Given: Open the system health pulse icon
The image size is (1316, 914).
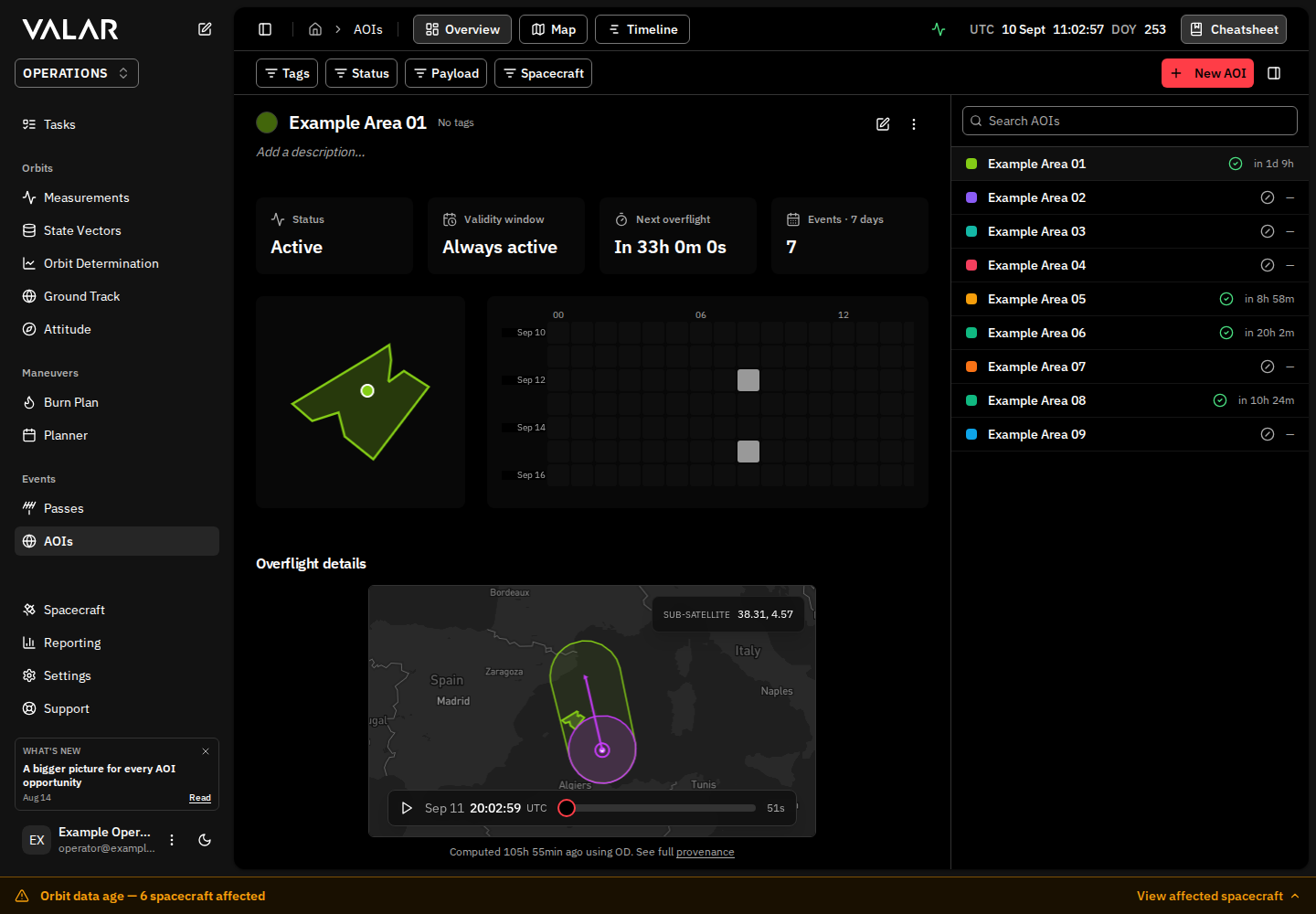Looking at the screenshot, I should (x=939, y=29).
